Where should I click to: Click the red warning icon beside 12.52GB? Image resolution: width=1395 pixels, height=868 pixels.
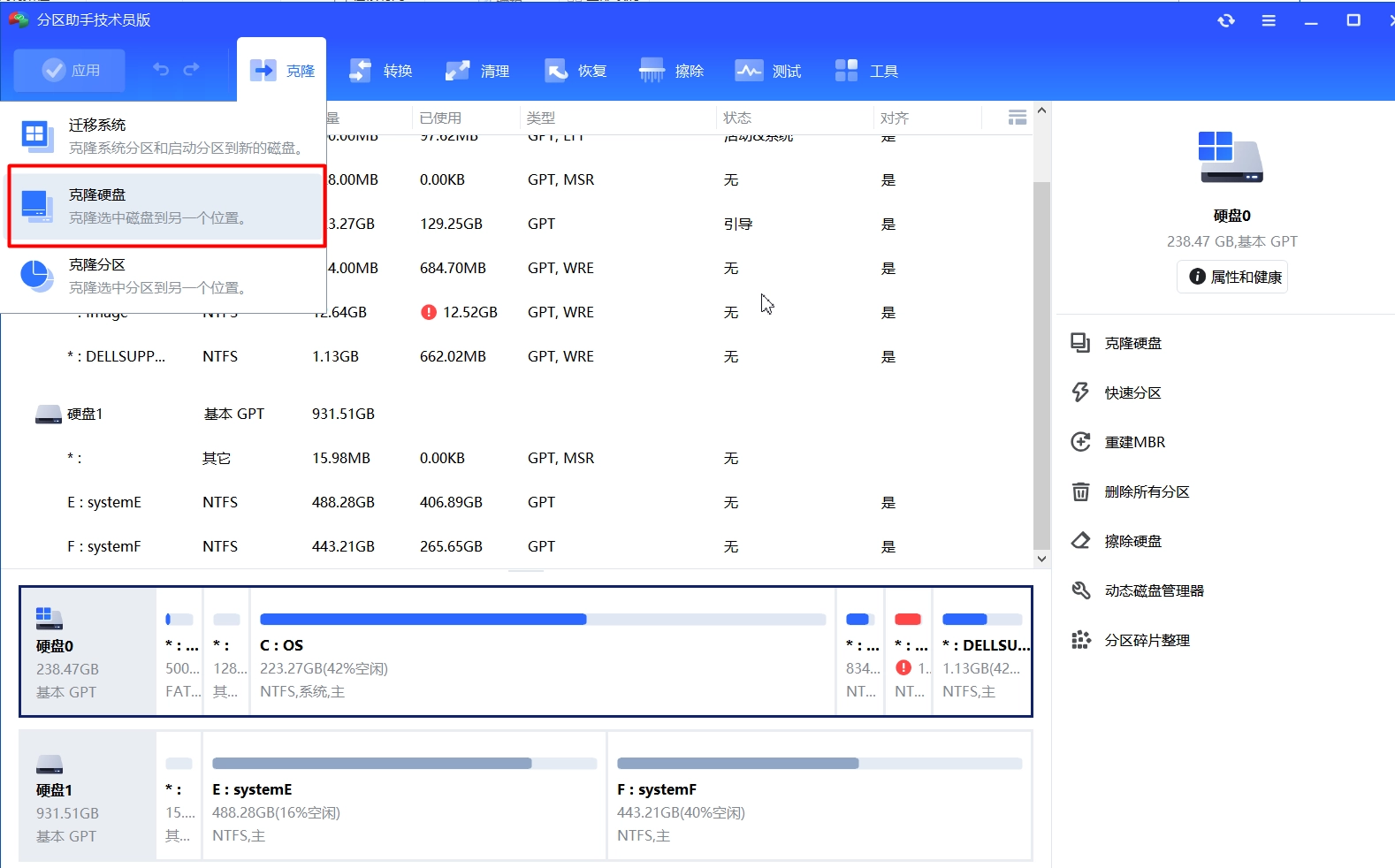click(429, 312)
